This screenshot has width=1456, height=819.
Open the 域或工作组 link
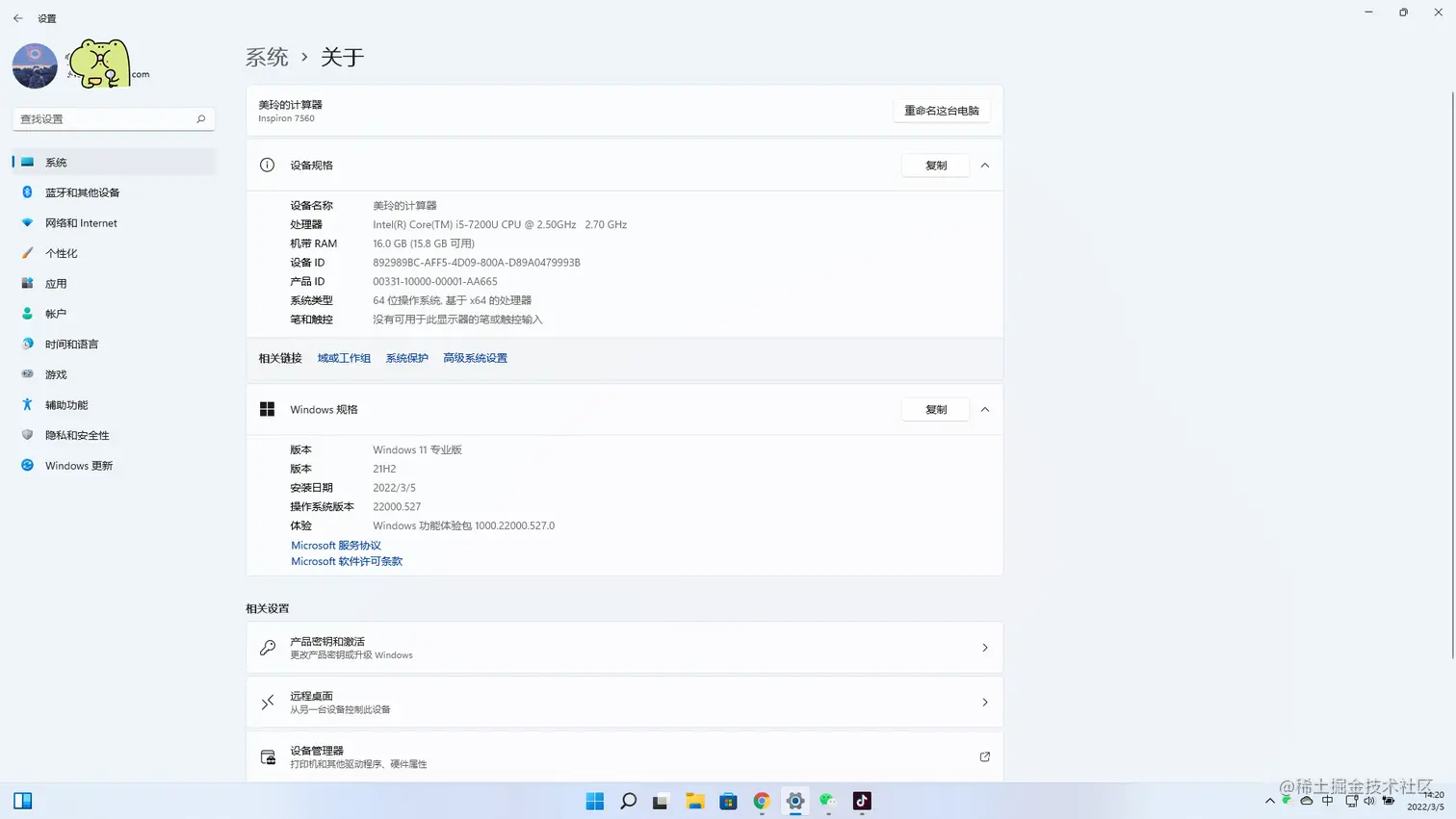tap(344, 358)
